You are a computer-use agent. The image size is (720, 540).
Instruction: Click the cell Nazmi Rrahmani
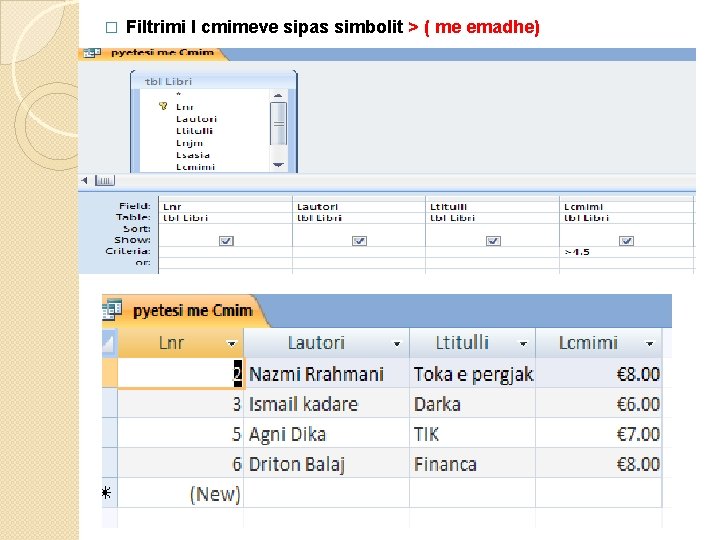[326, 374]
